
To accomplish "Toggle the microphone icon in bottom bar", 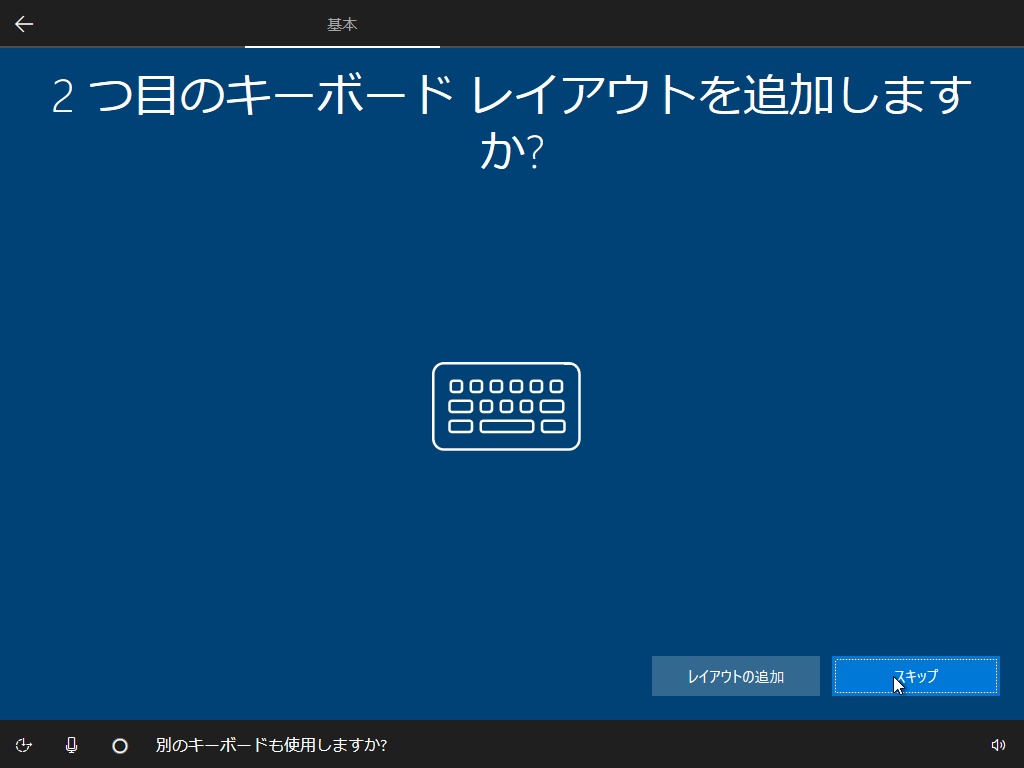I will click(x=72, y=745).
